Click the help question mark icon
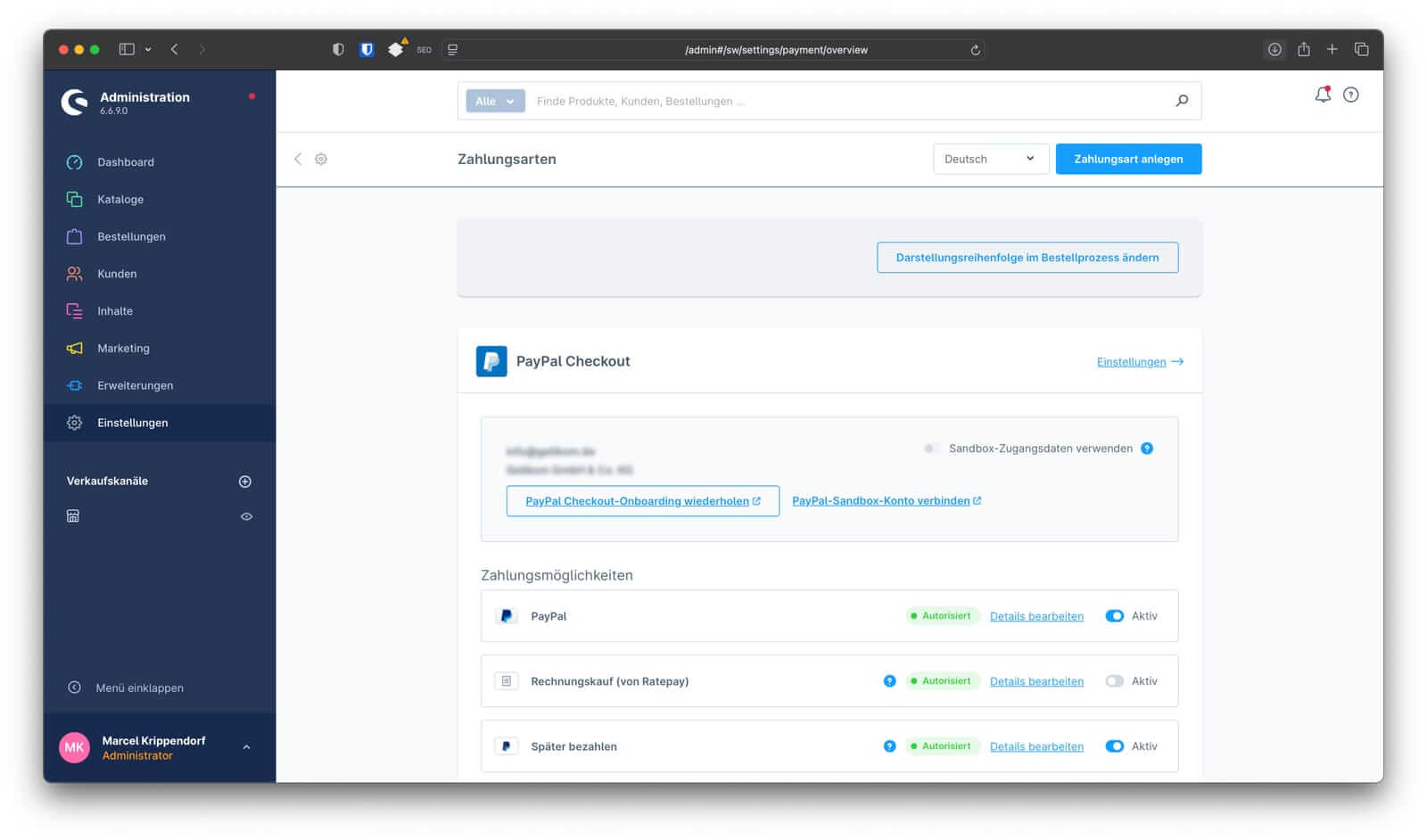This screenshot has height=840, width=1427. (1351, 95)
